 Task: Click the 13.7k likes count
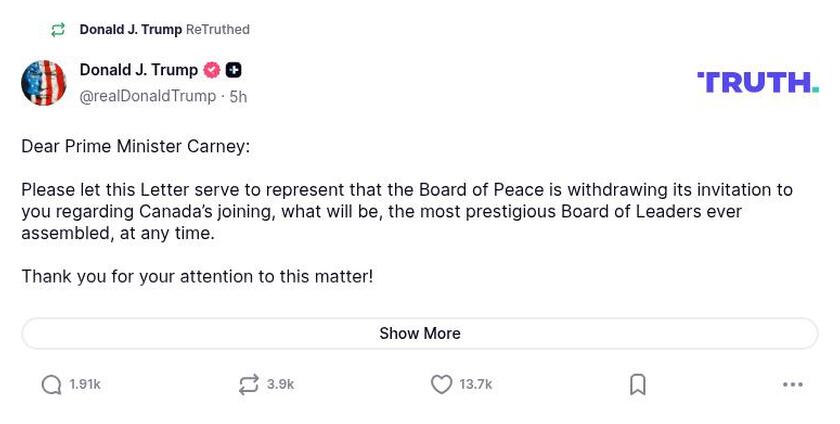click(476, 385)
